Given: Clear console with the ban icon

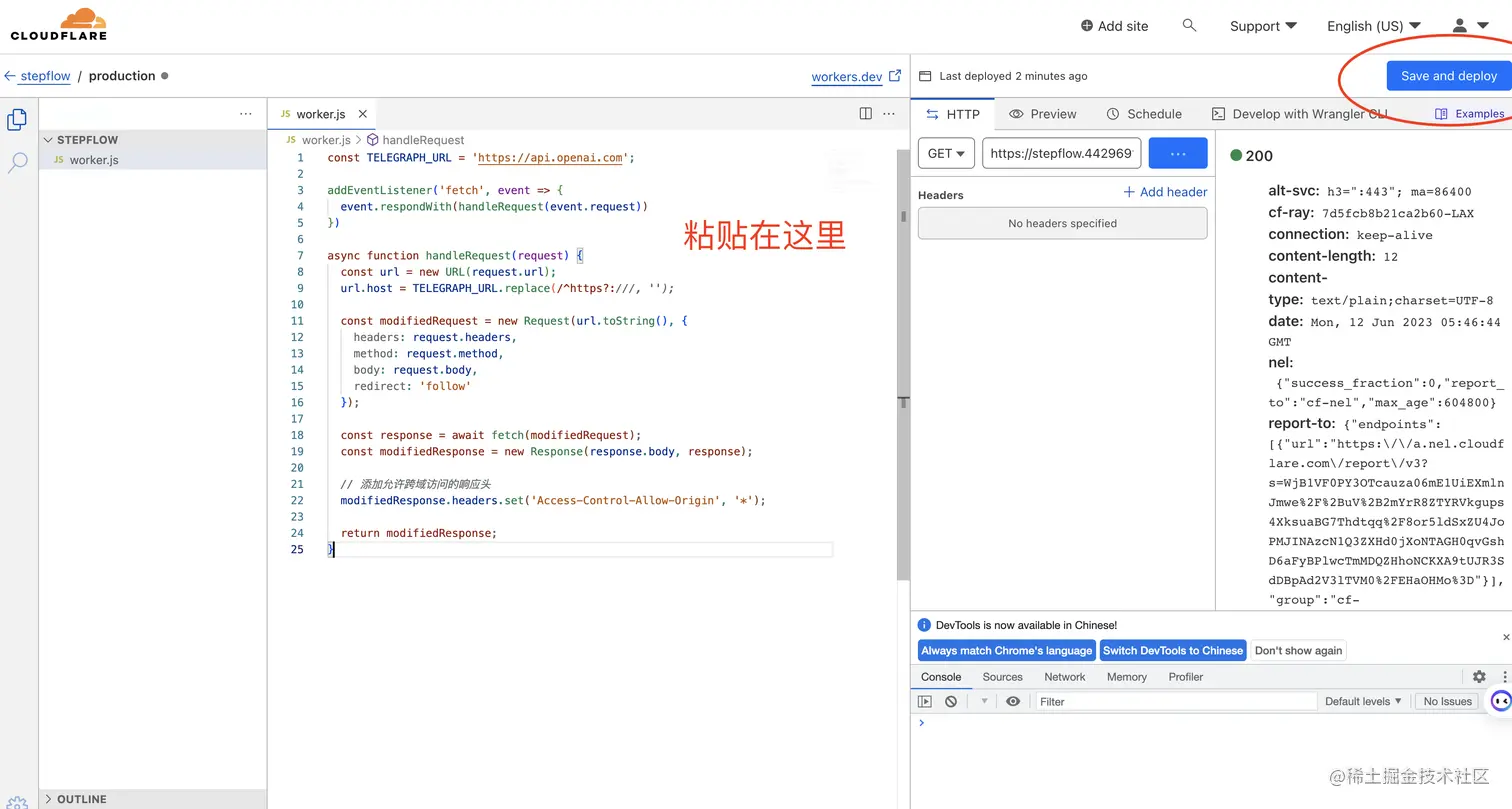Looking at the screenshot, I should coord(951,701).
